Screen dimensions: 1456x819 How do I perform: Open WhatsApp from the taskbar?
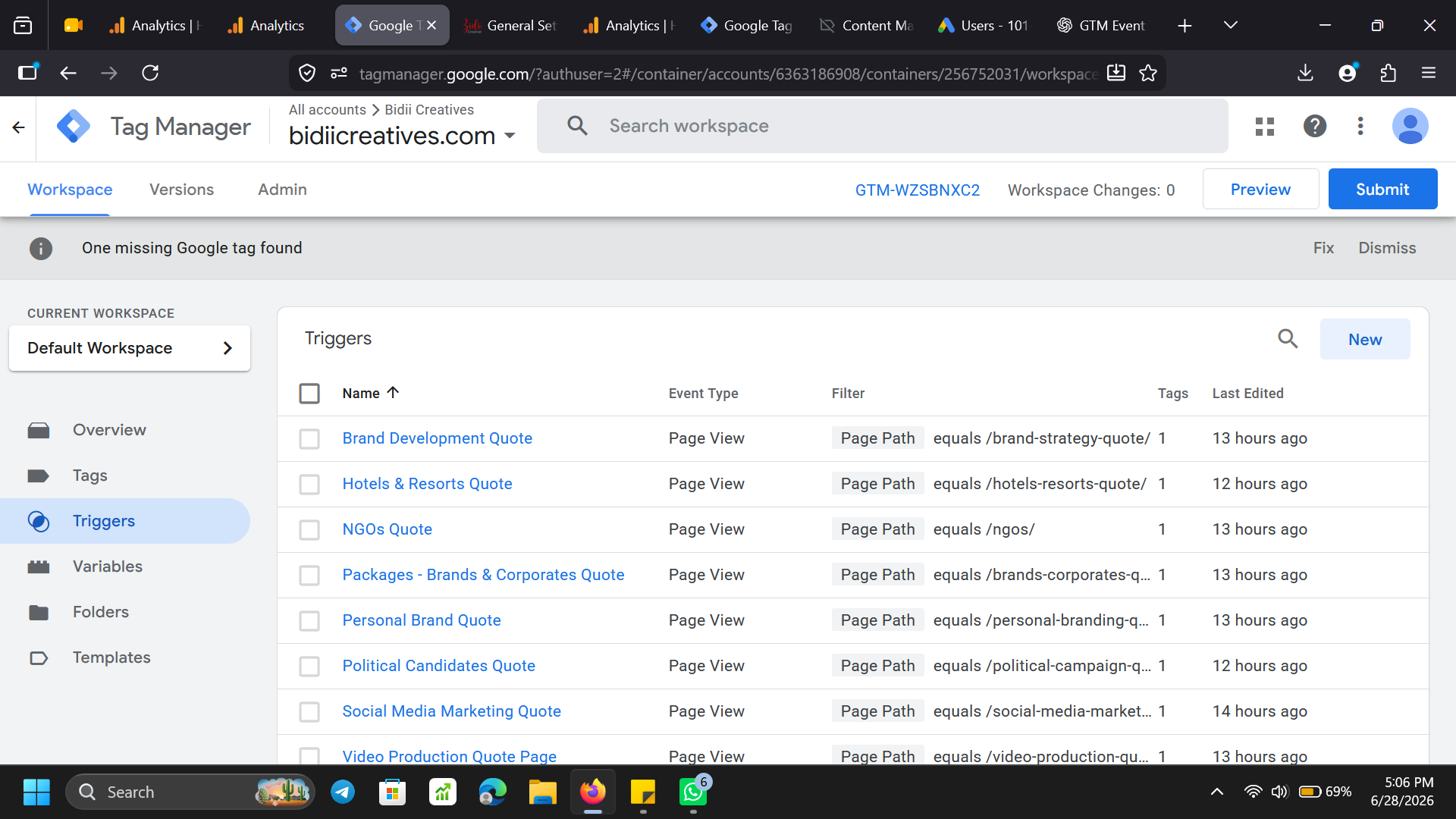(692, 792)
